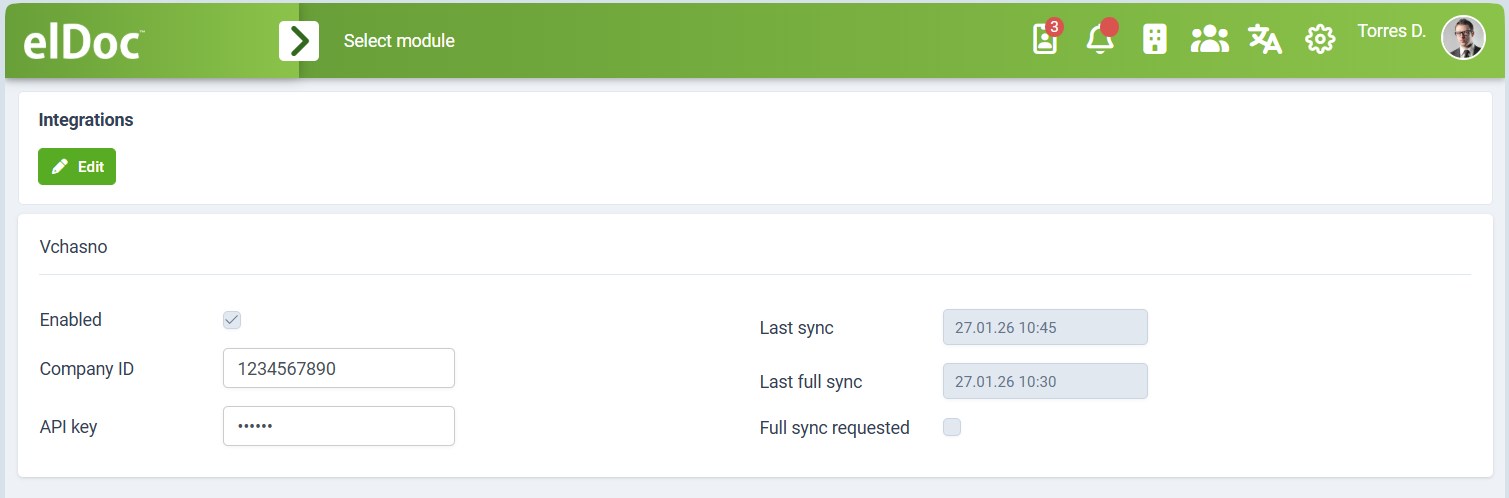Click the Company ID input field
Screen dimensions: 1509x498
pos(338,368)
